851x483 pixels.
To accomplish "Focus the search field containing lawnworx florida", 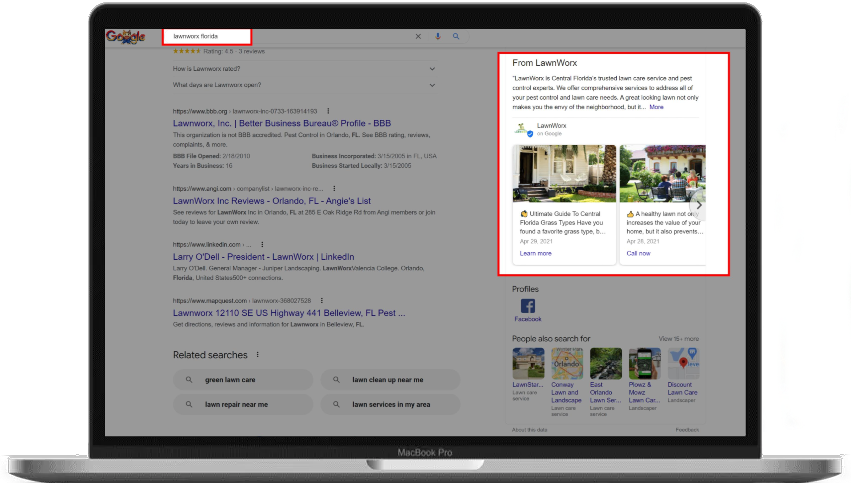I will click(207, 36).
